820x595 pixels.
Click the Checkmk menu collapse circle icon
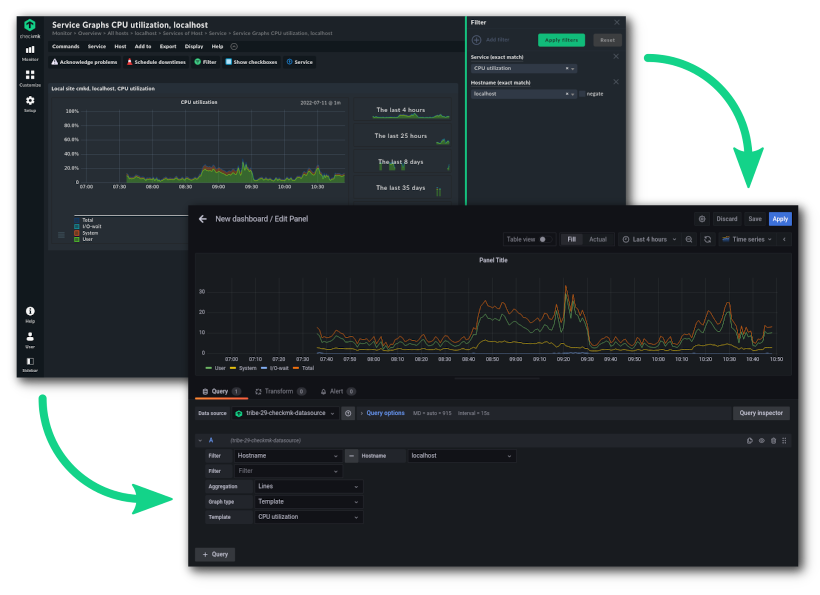tap(234, 46)
